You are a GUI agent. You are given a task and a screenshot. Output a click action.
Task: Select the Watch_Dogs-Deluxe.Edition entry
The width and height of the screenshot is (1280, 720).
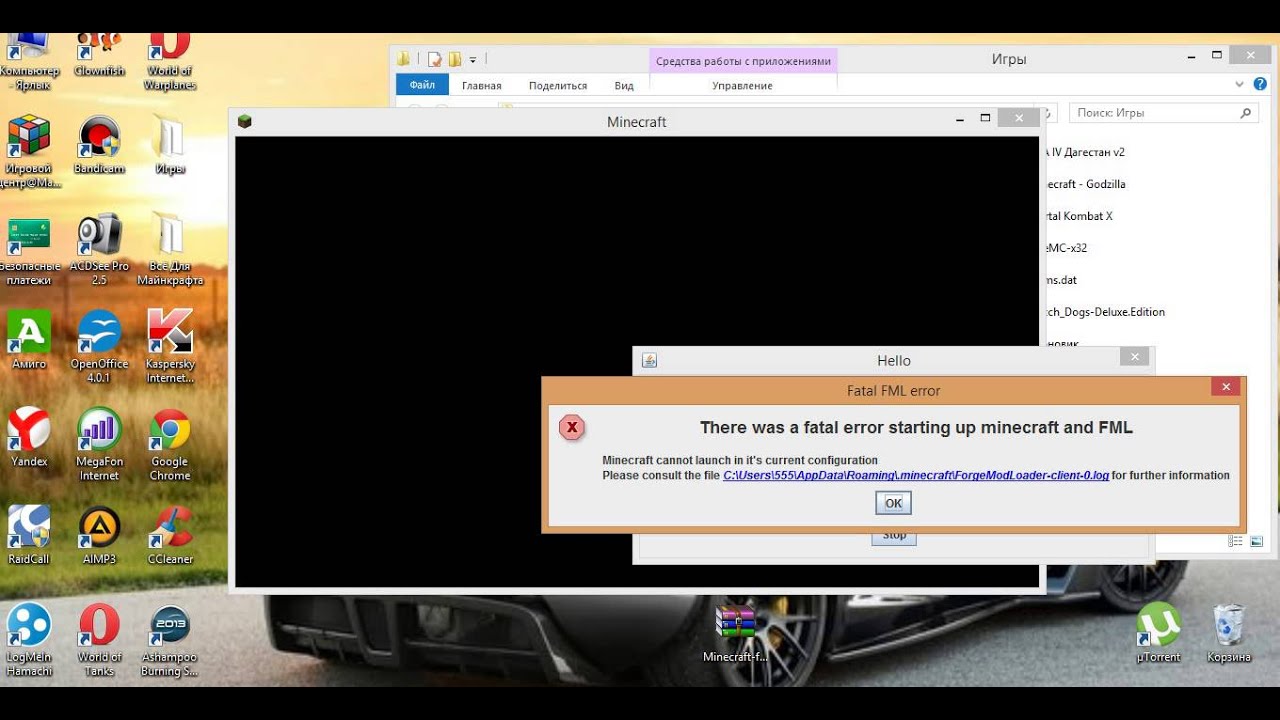point(1106,312)
